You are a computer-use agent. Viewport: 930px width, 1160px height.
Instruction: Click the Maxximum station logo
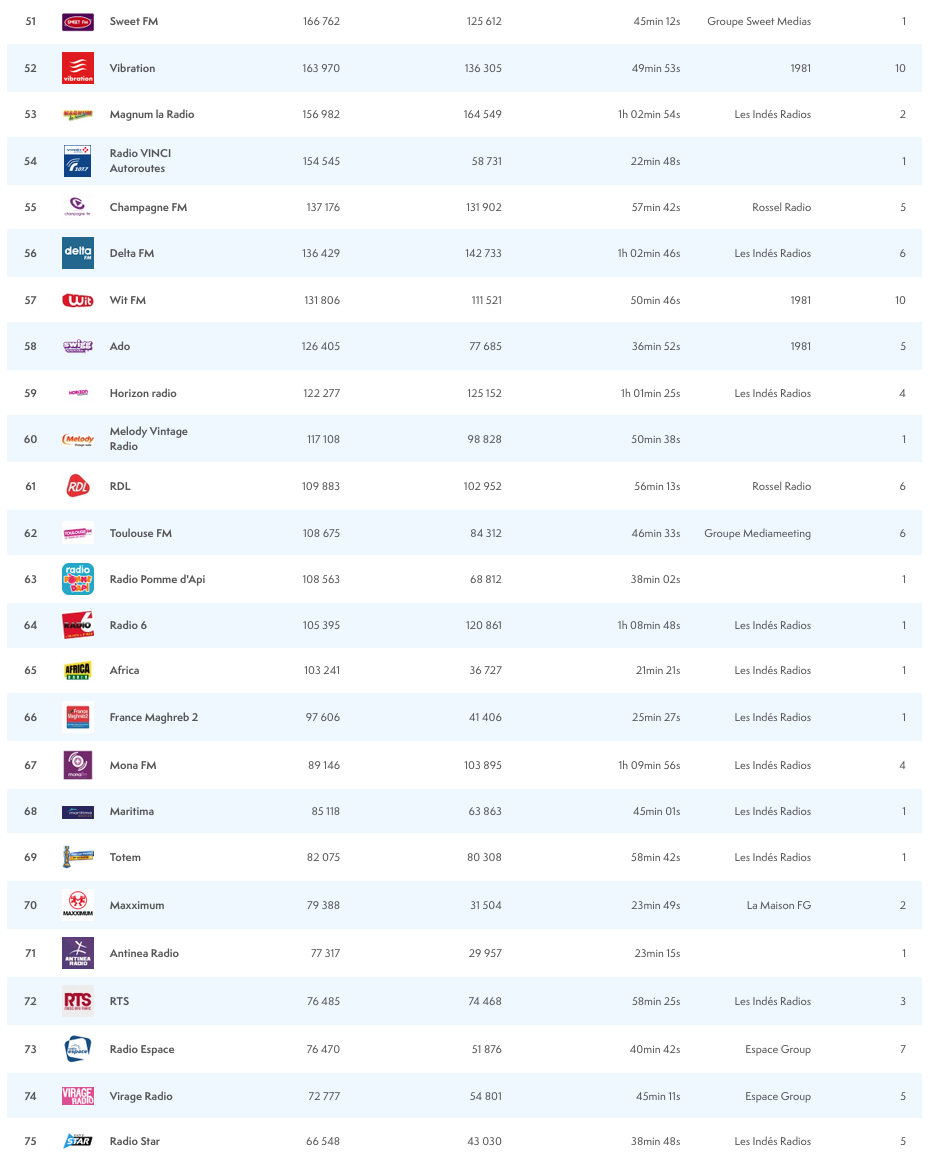point(78,905)
